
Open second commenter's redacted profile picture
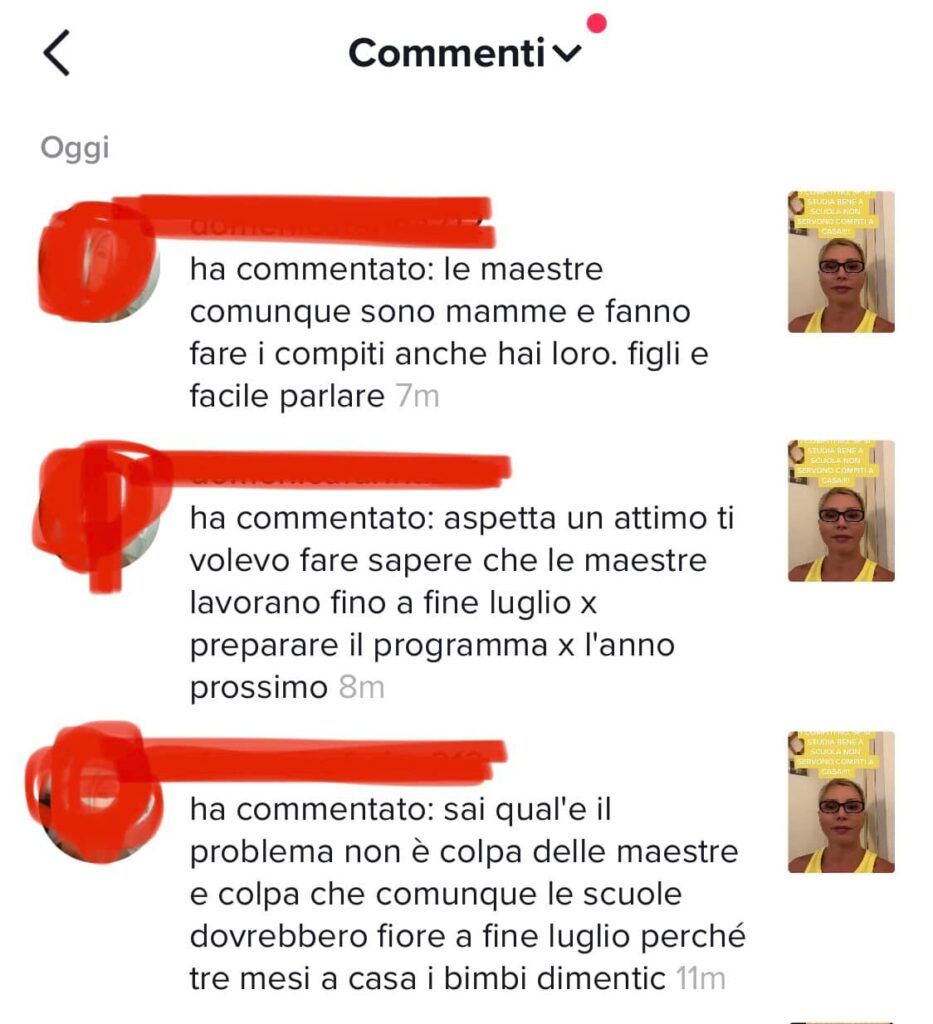[x=99, y=511]
